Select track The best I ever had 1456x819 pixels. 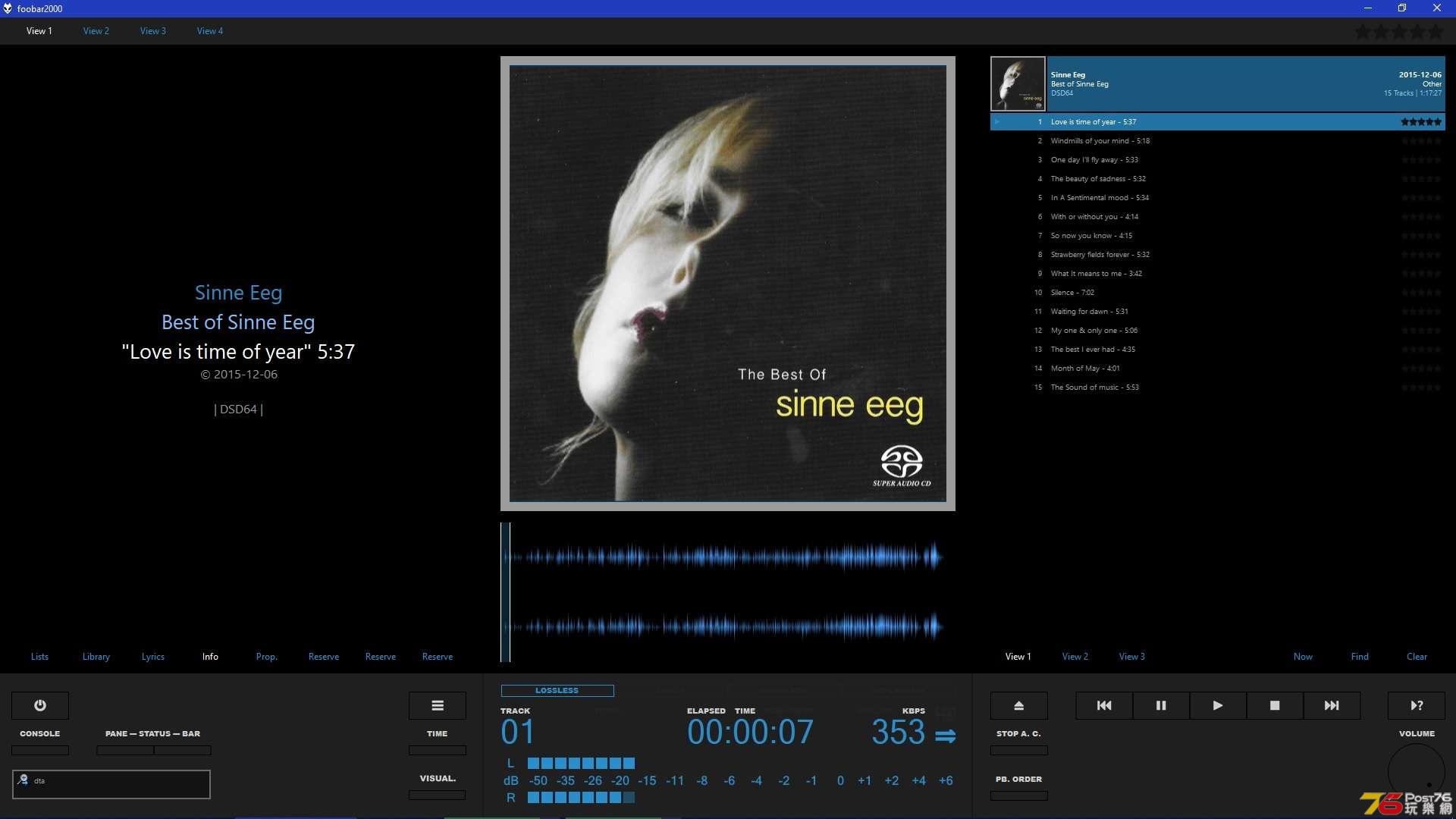click(1218, 349)
